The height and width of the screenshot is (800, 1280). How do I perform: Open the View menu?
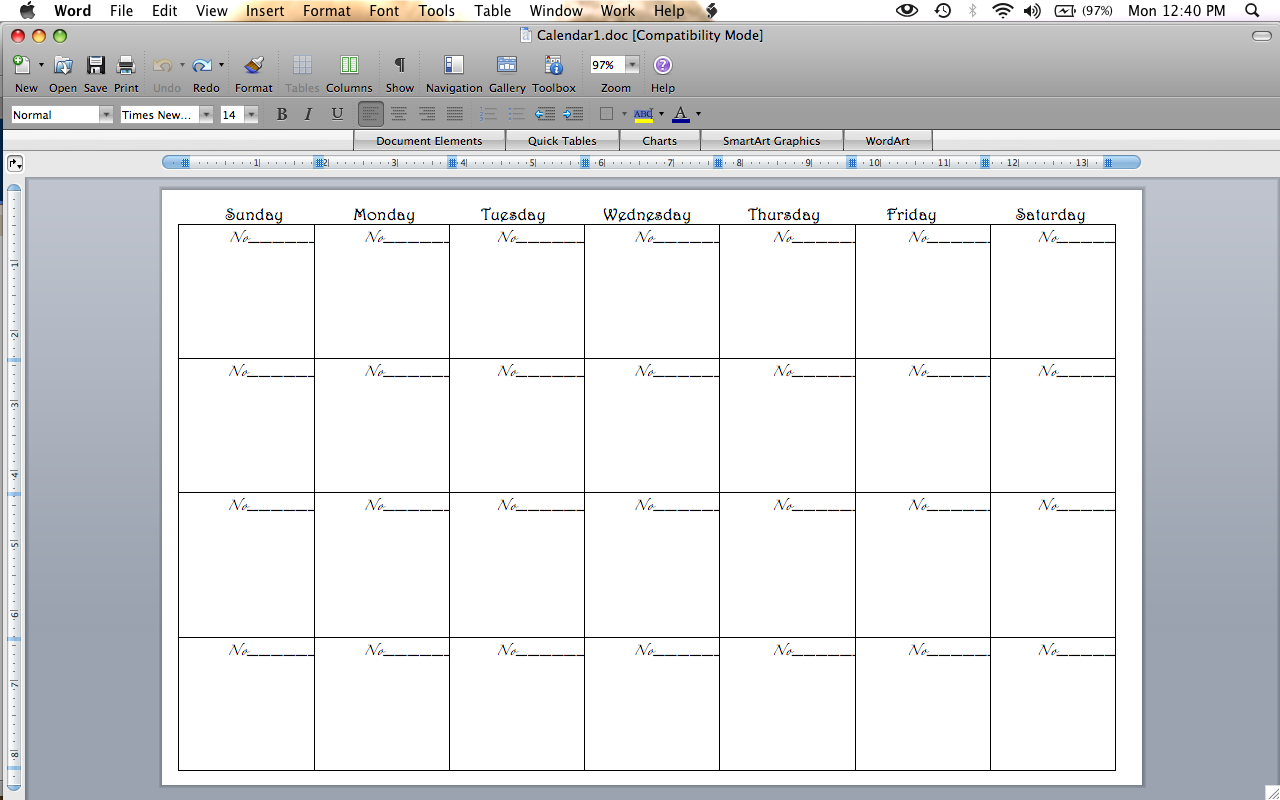[212, 11]
